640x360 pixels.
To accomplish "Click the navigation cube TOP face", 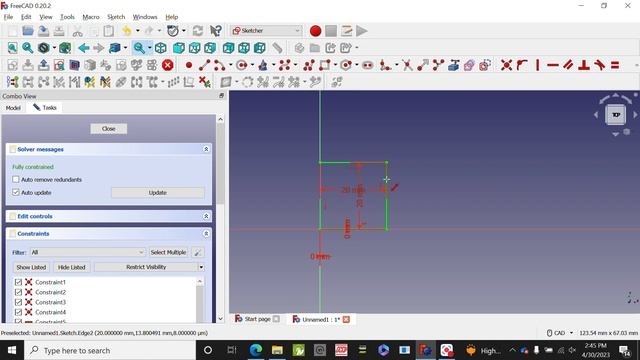I will pyautogui.click(x=616, y=115).
